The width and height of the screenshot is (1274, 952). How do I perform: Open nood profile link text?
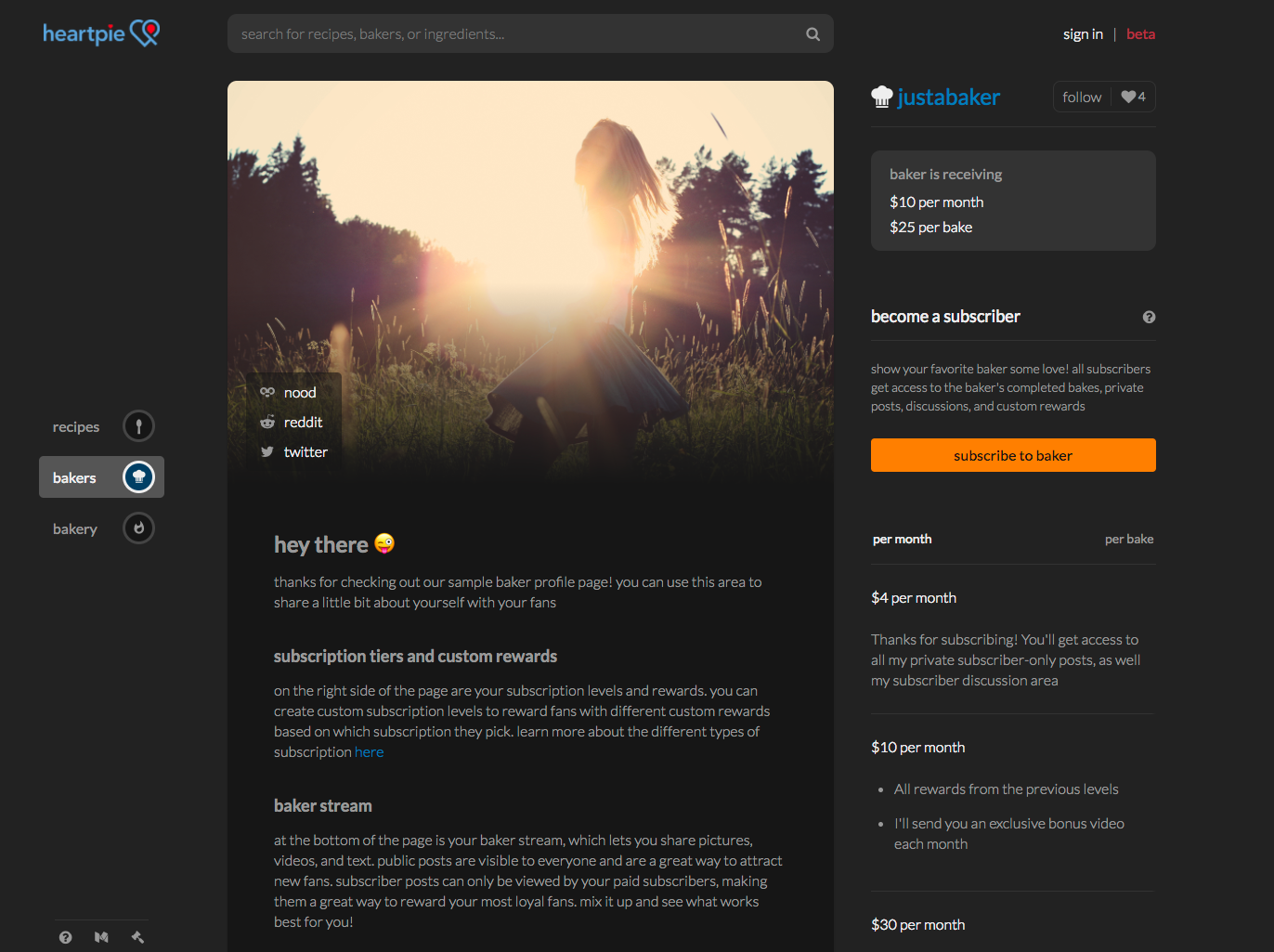pyautogui.click(x=300, y=393)
